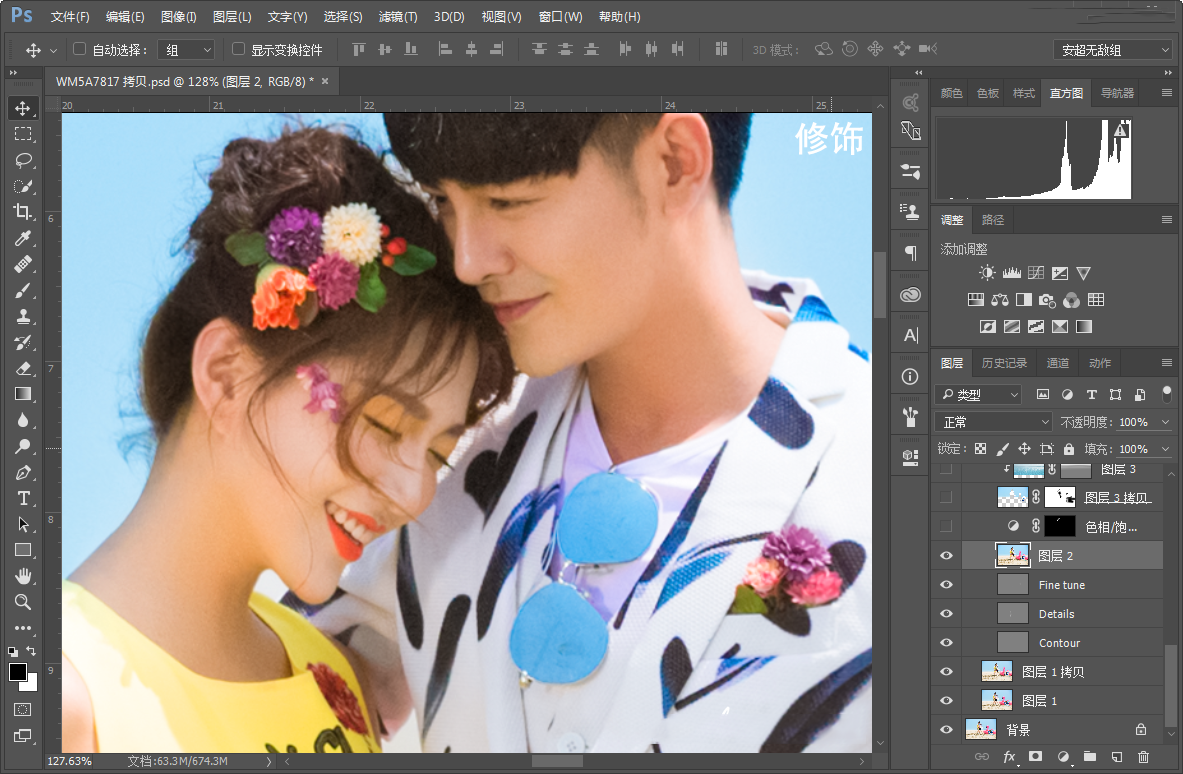Click Brightness/Contrast adjustment icon
The image size is (1183, 774).
(987, 273)
